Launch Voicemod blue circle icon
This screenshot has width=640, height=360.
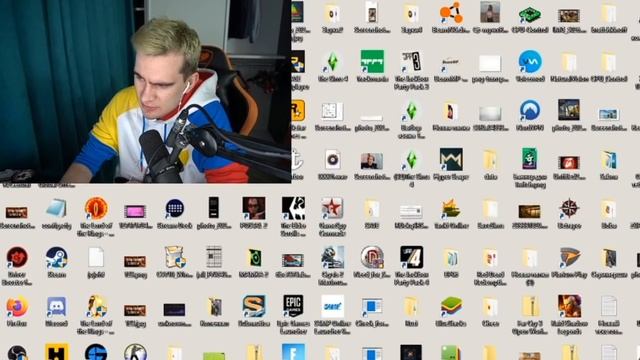(530, 62)
